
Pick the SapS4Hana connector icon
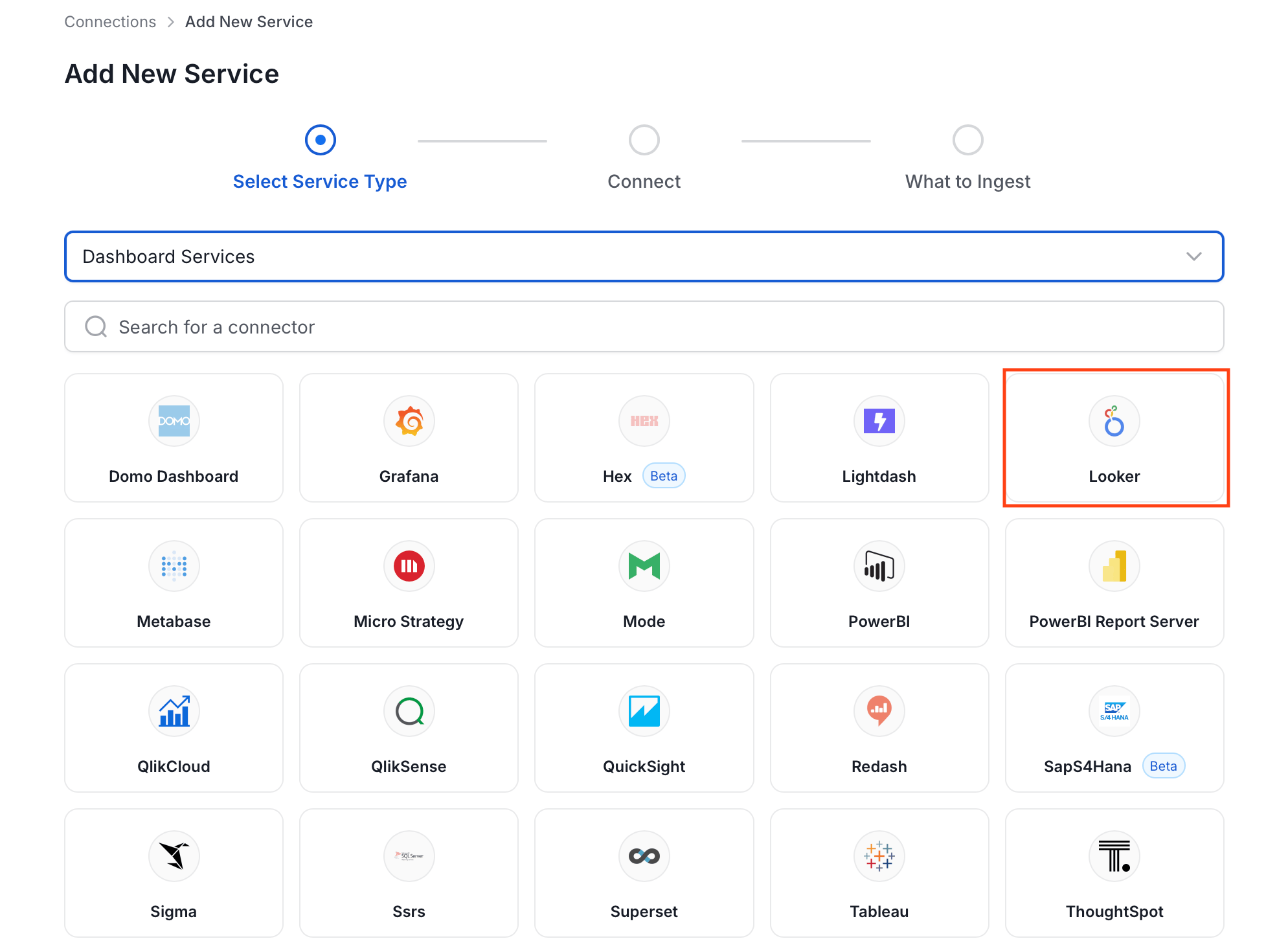tap(1114, 711)
